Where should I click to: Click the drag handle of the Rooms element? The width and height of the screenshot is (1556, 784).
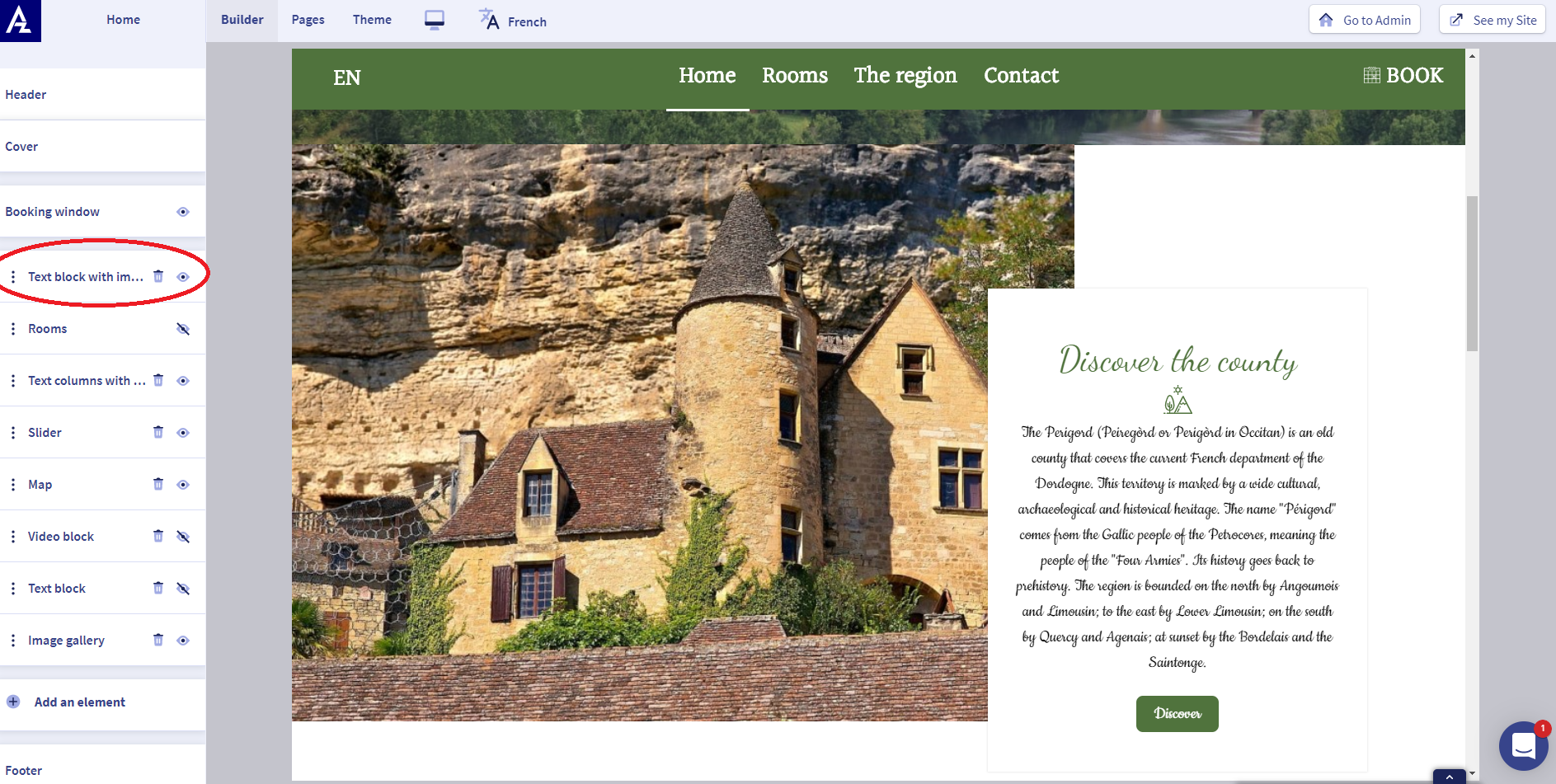coord(13,329)
